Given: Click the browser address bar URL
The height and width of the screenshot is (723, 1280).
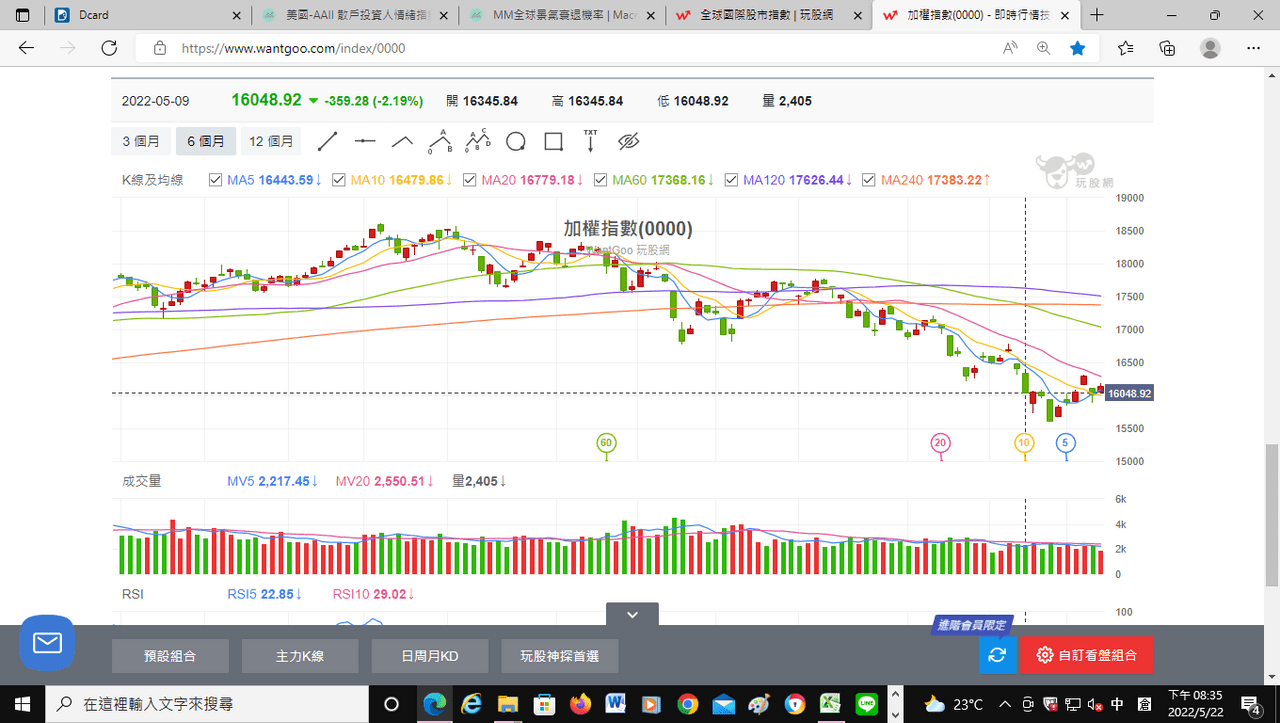Looking at the screenshot, I should pyautogui.click(x=293, y=48).
